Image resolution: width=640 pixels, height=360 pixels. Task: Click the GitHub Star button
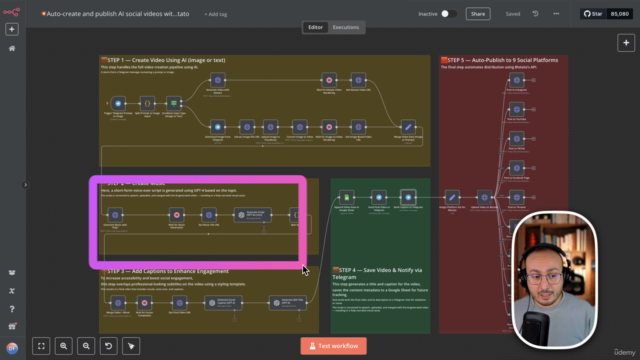coord(593,14)
